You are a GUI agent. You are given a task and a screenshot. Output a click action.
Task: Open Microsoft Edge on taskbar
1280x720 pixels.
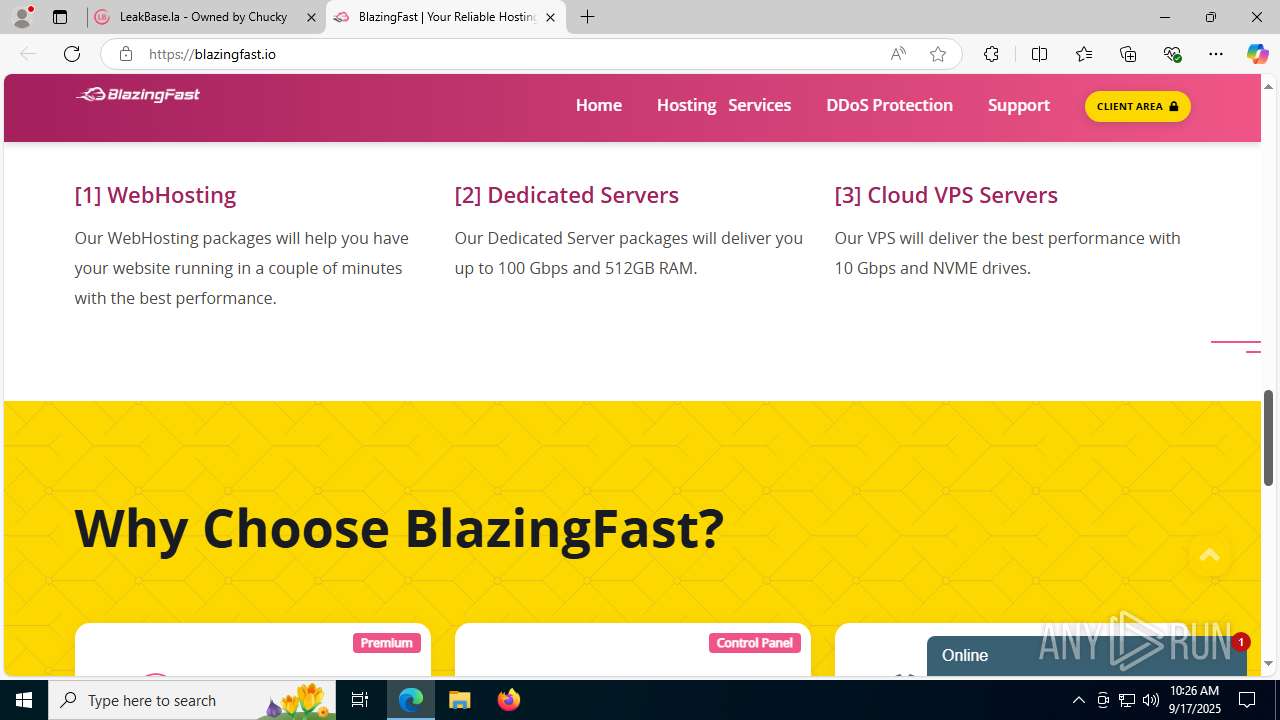click(x=411, y=700)
